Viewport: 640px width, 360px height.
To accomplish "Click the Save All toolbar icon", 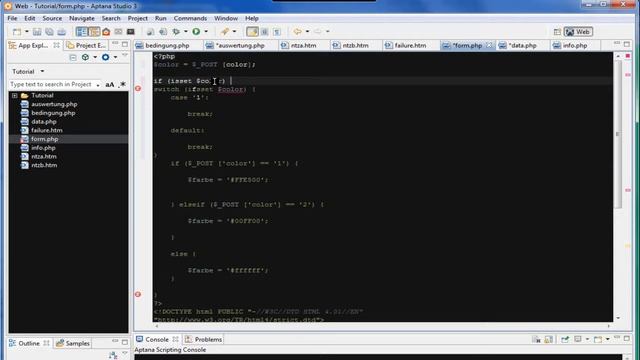I will click(49, 31).
